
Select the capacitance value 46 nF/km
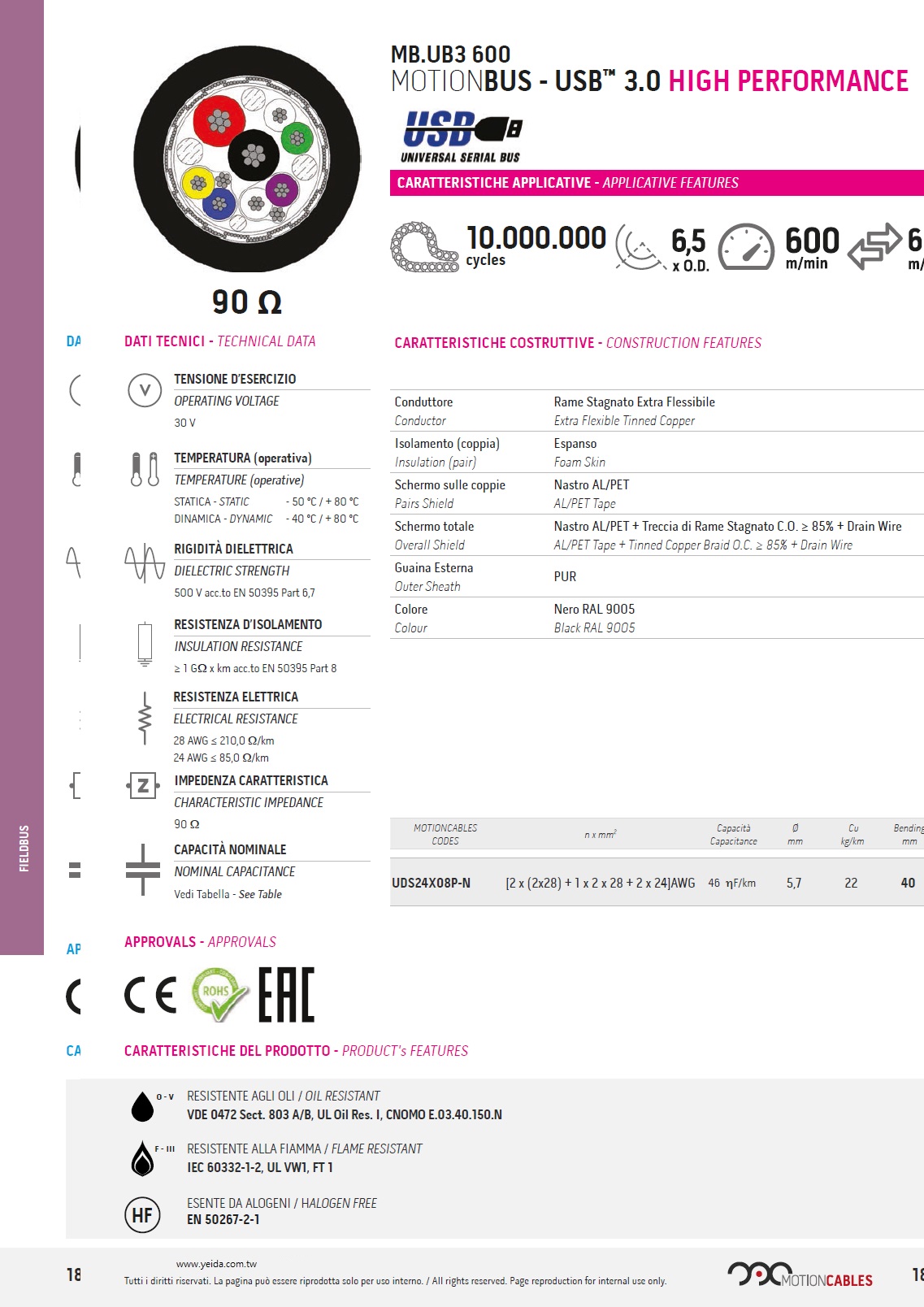pyautogui.click(x=731, y=883)
